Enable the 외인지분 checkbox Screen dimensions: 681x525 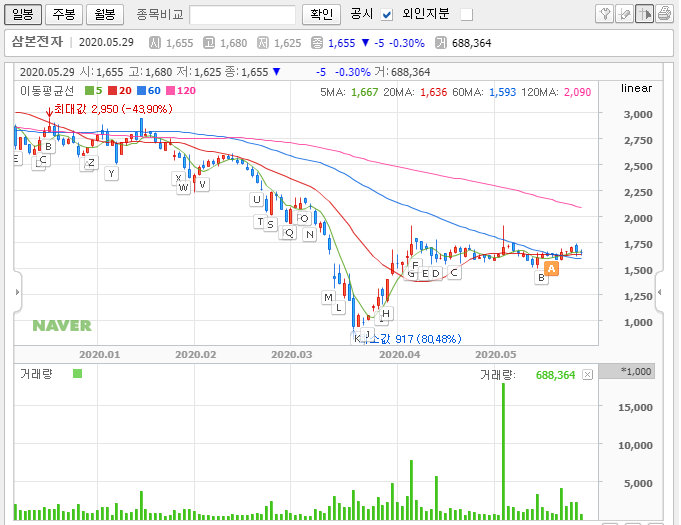click(x=466, y=15)
